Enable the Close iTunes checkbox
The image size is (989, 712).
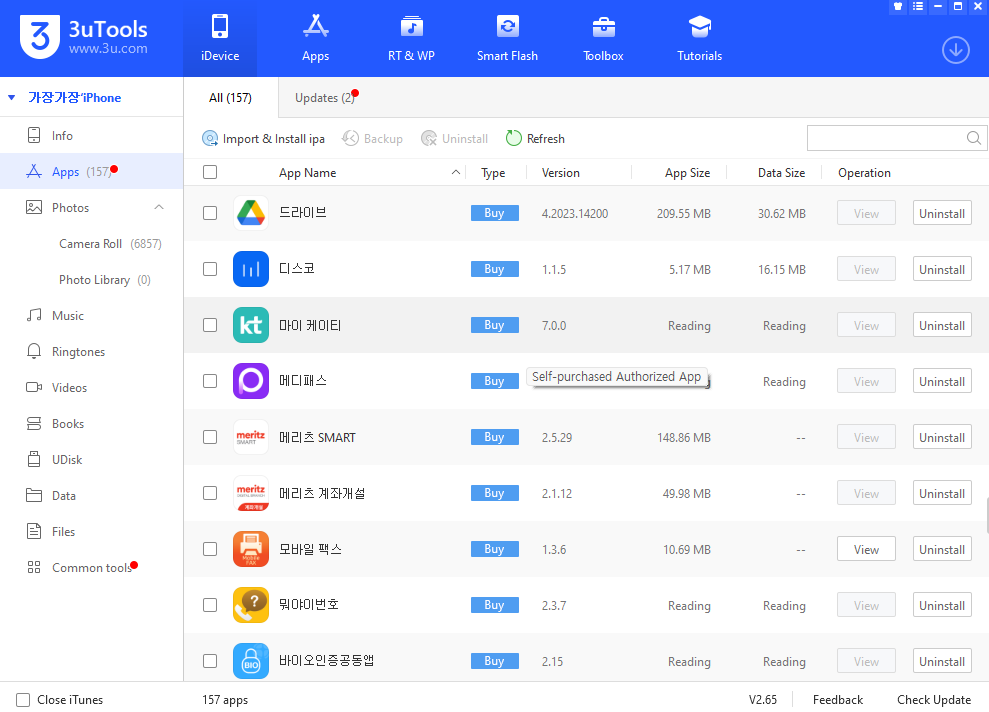[x=23, y=699]
